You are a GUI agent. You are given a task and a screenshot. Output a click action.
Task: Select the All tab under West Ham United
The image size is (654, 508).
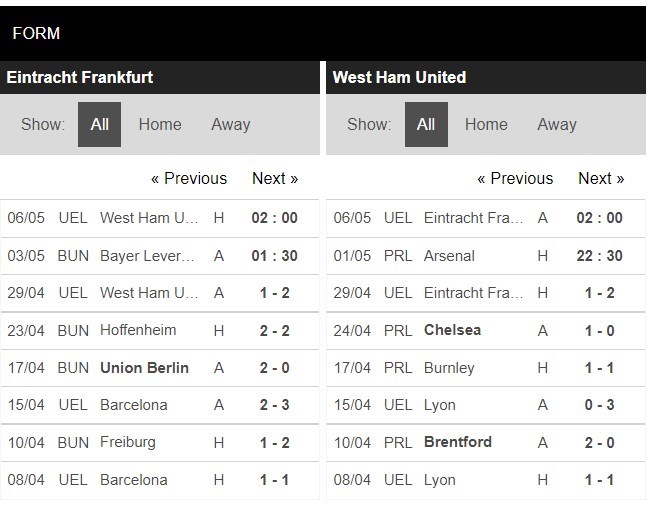tap(426, 125)
